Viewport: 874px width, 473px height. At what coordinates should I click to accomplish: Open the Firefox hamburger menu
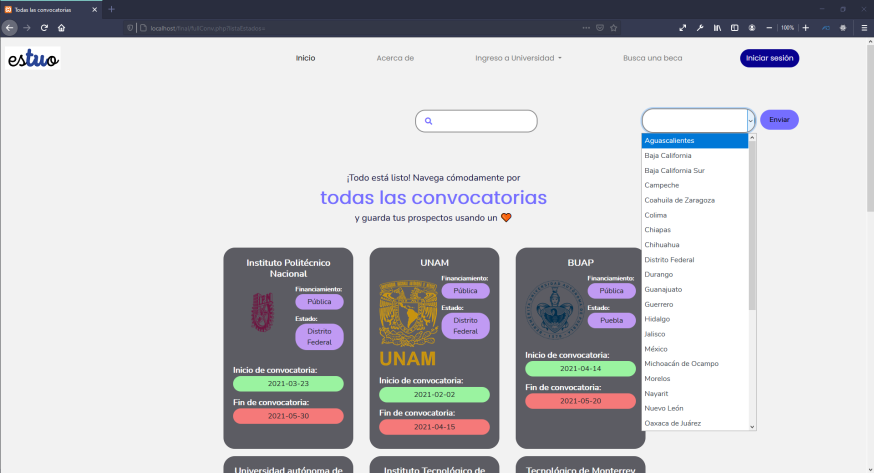[x=864, y=28]
